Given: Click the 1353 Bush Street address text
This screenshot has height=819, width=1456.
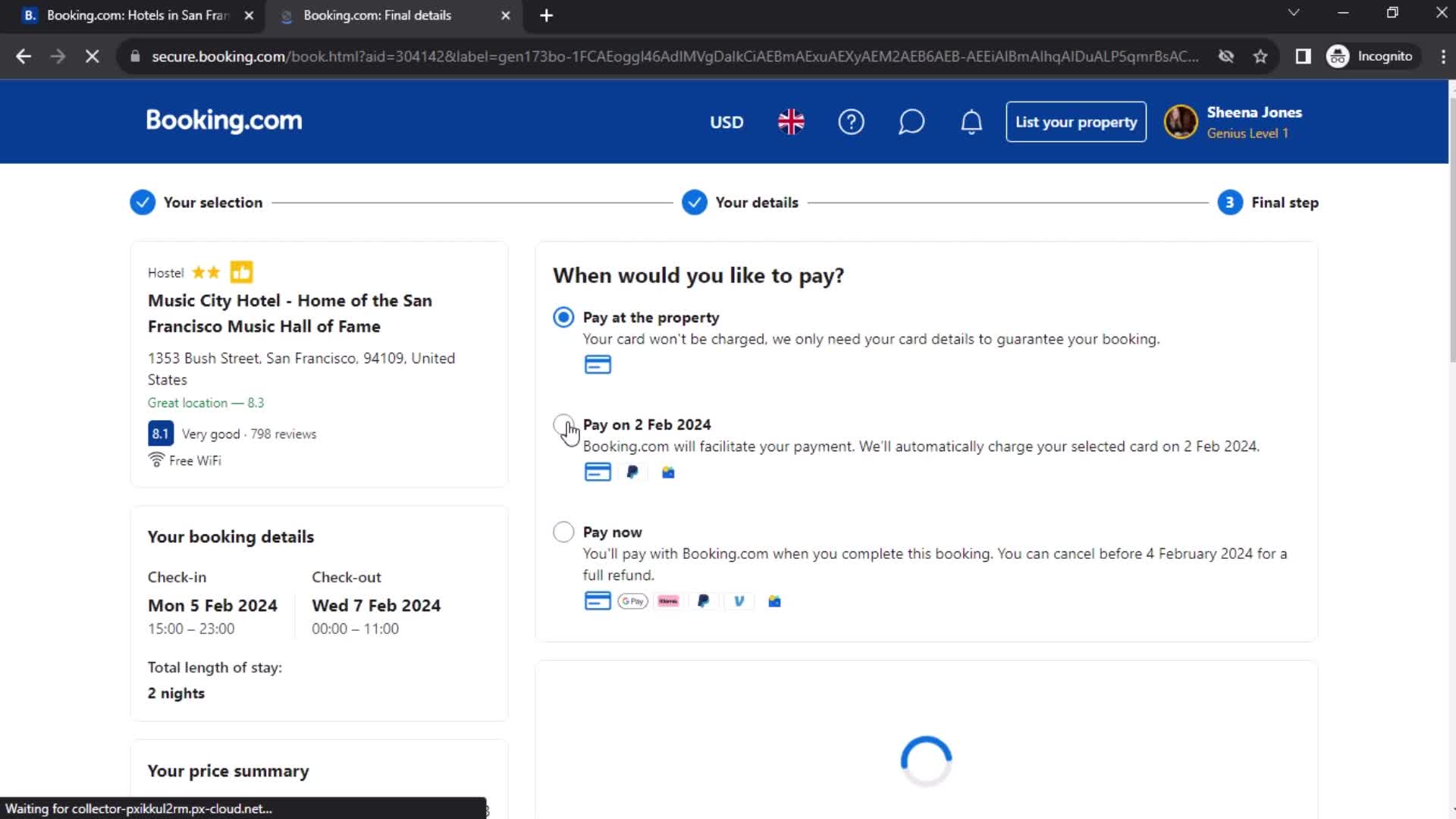Looking at the screenshot, I should [x=301, y=369].
